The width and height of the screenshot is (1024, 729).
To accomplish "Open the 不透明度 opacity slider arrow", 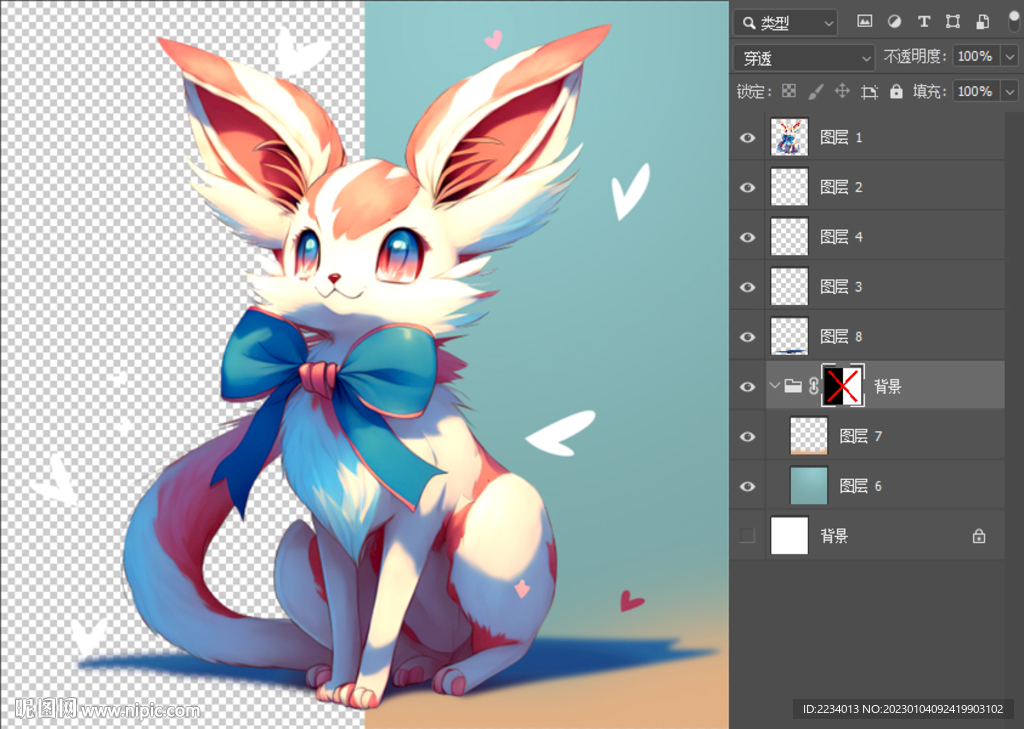I will pos(1009,57).
